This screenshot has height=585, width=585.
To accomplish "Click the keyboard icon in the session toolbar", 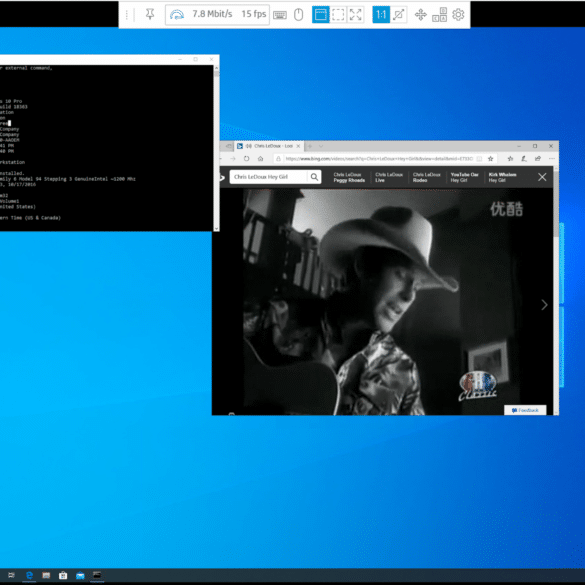I will coord(280,15).
